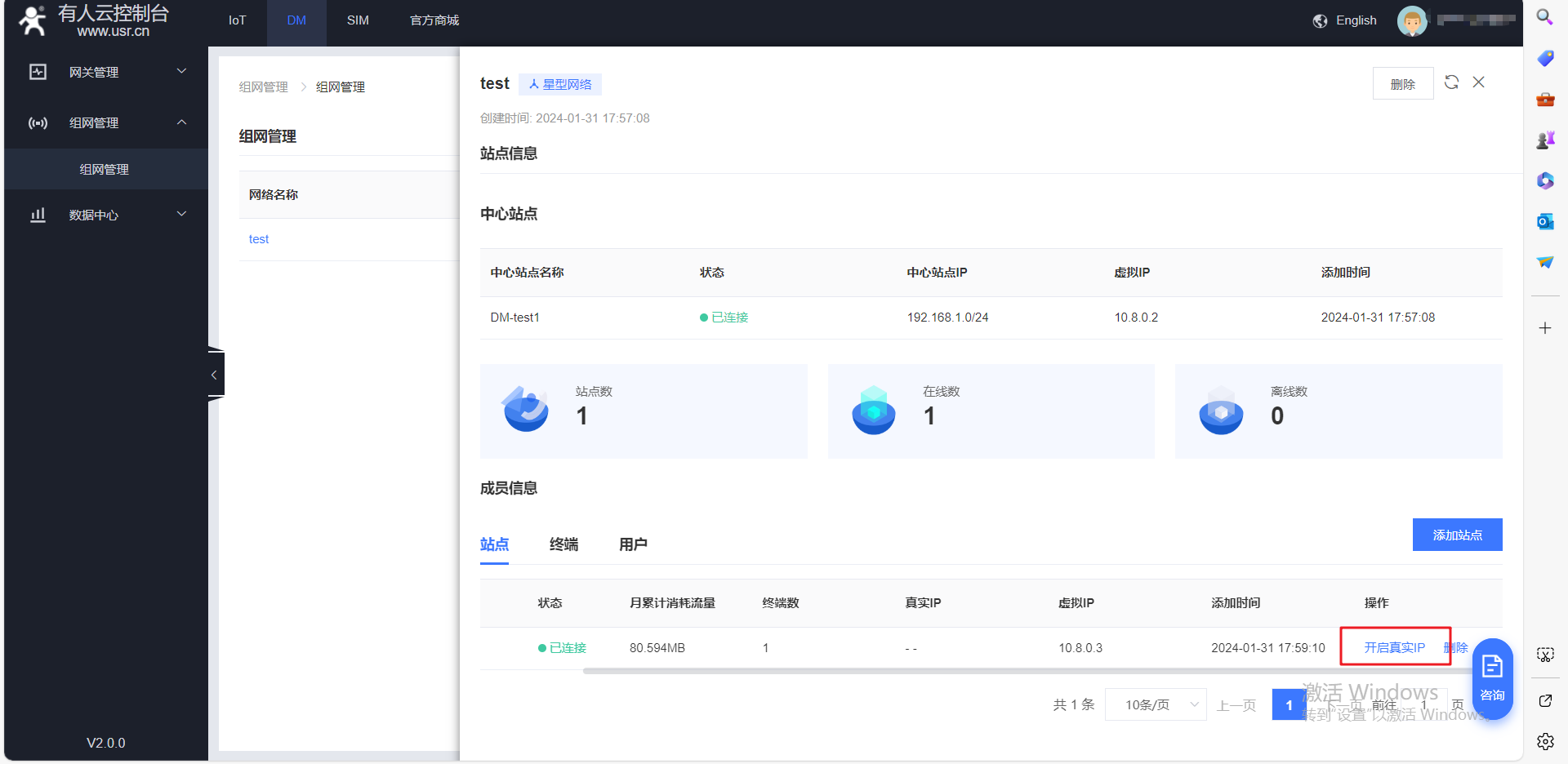The height and width of the screenshot is (764, 1568).
Task: Click the search icon in browser sidebar
Action: 1544,17
